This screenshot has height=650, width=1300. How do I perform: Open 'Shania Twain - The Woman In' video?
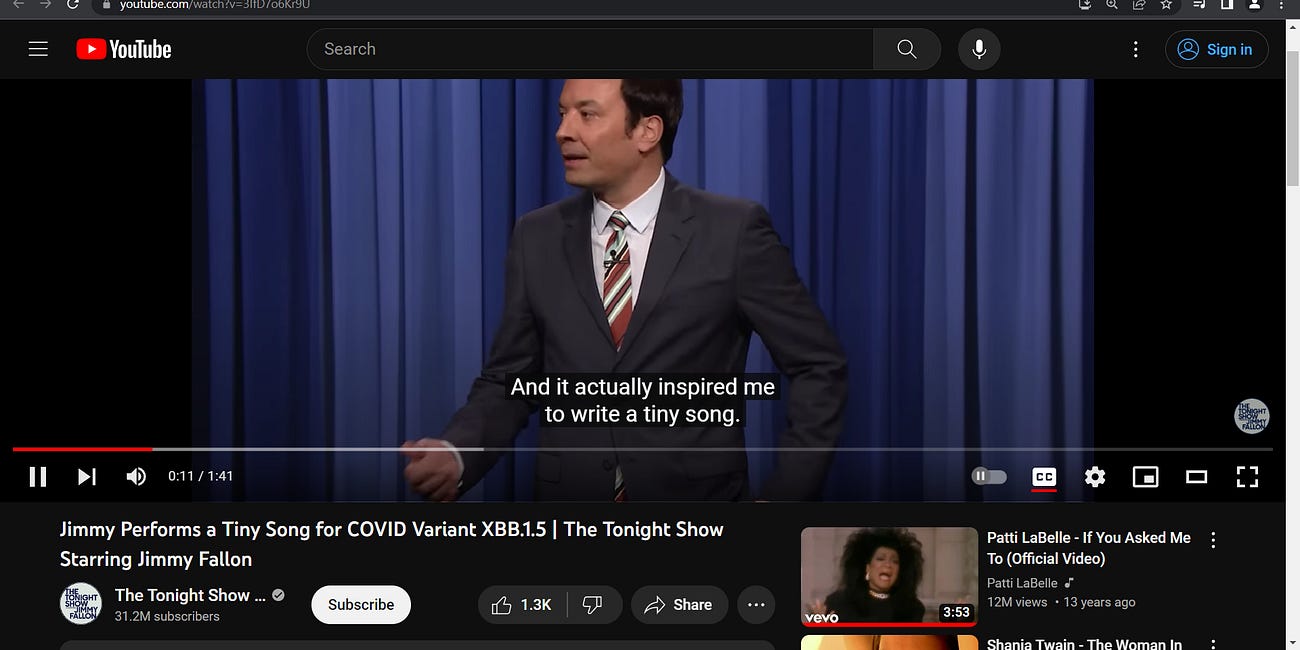[x=1084, y=644]
